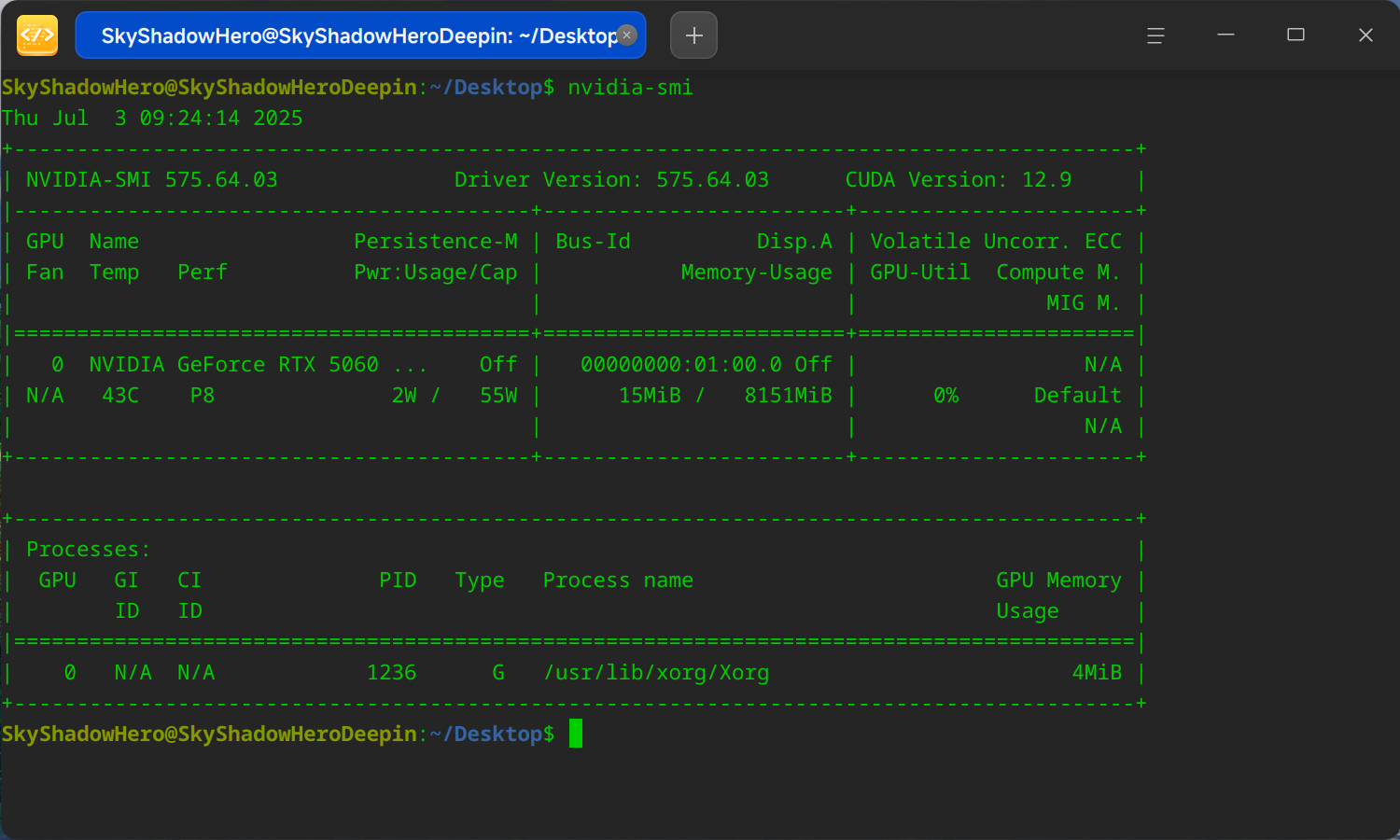Click the Processes: section label

click(x=89, y=550)
